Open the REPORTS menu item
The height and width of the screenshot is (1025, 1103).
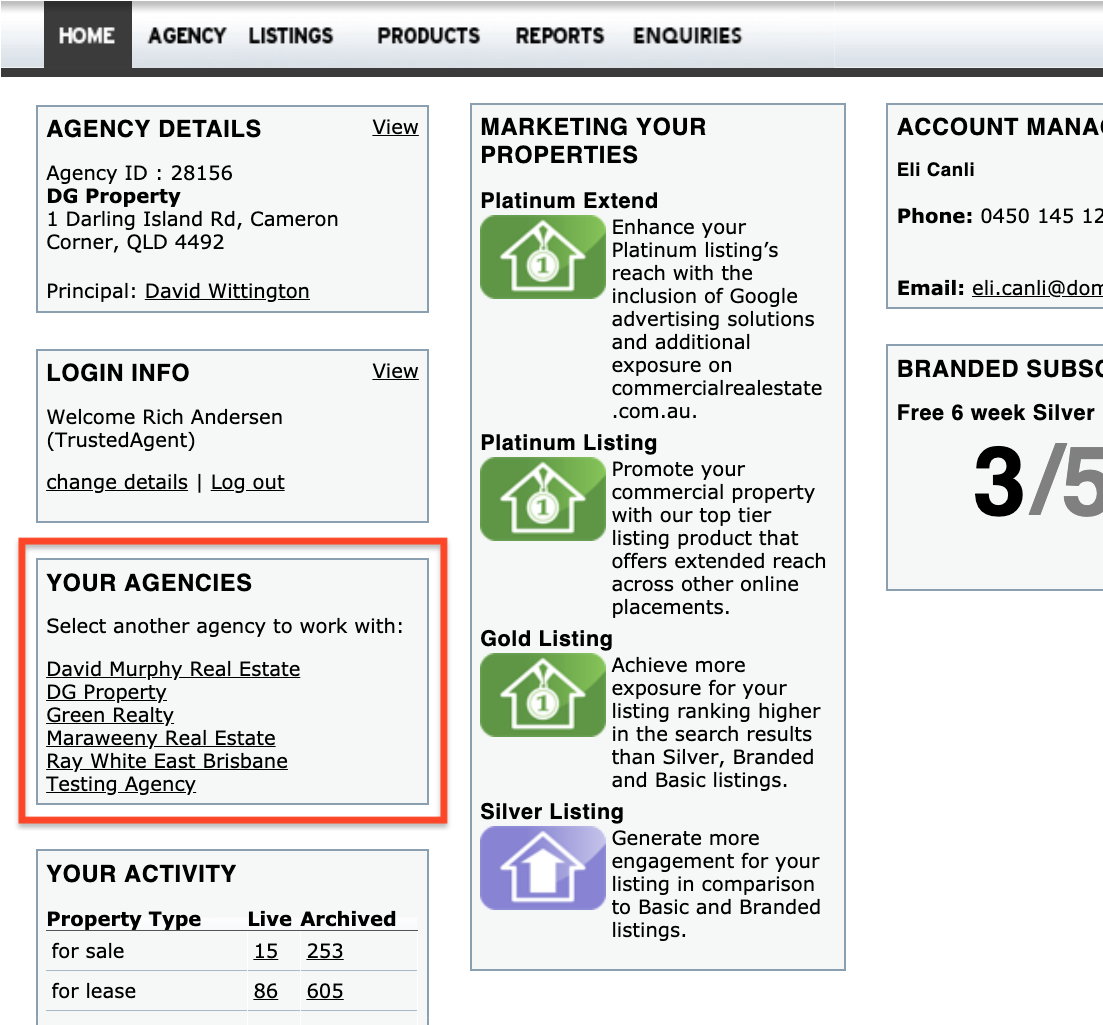click(560, 35)
